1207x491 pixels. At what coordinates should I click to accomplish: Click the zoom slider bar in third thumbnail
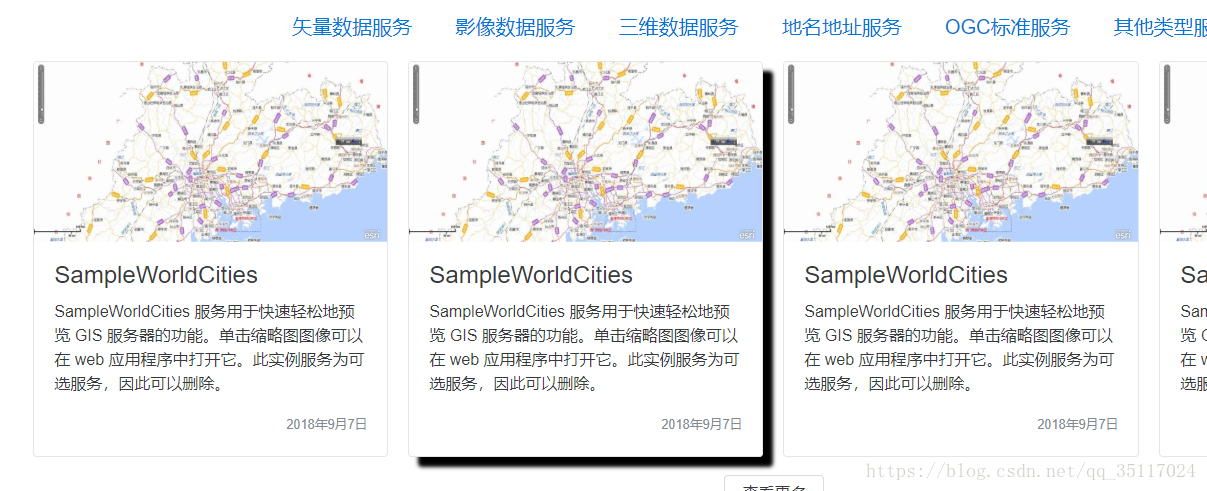click(x=791, y=95)
